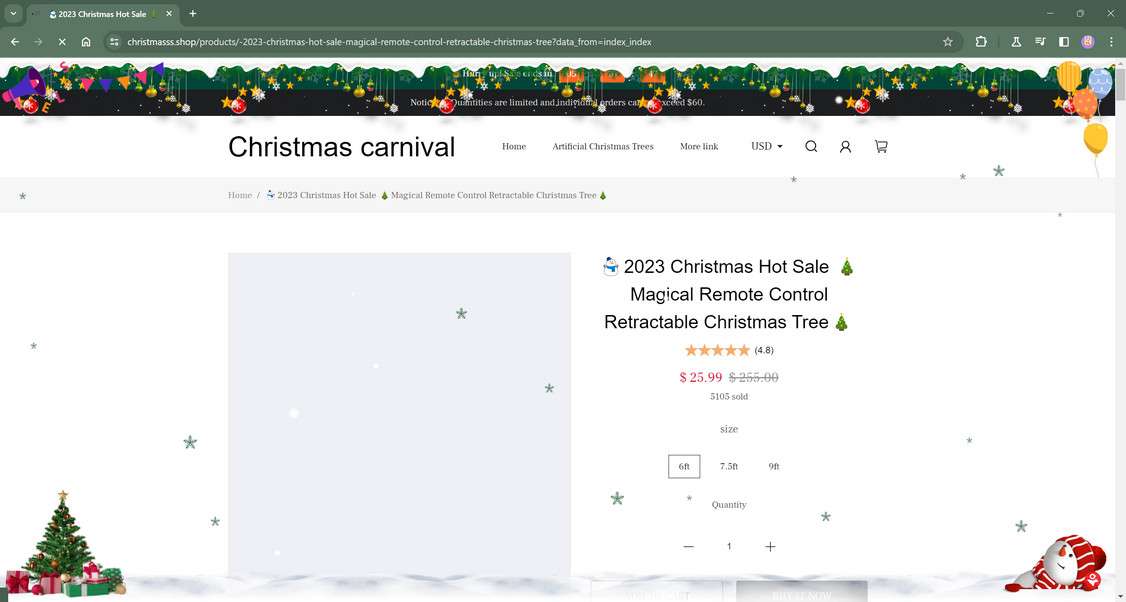The width and height of the screenshot is (1126, 602).
Task: Increase quantity with the plus stepper
Action: [770, 546]
